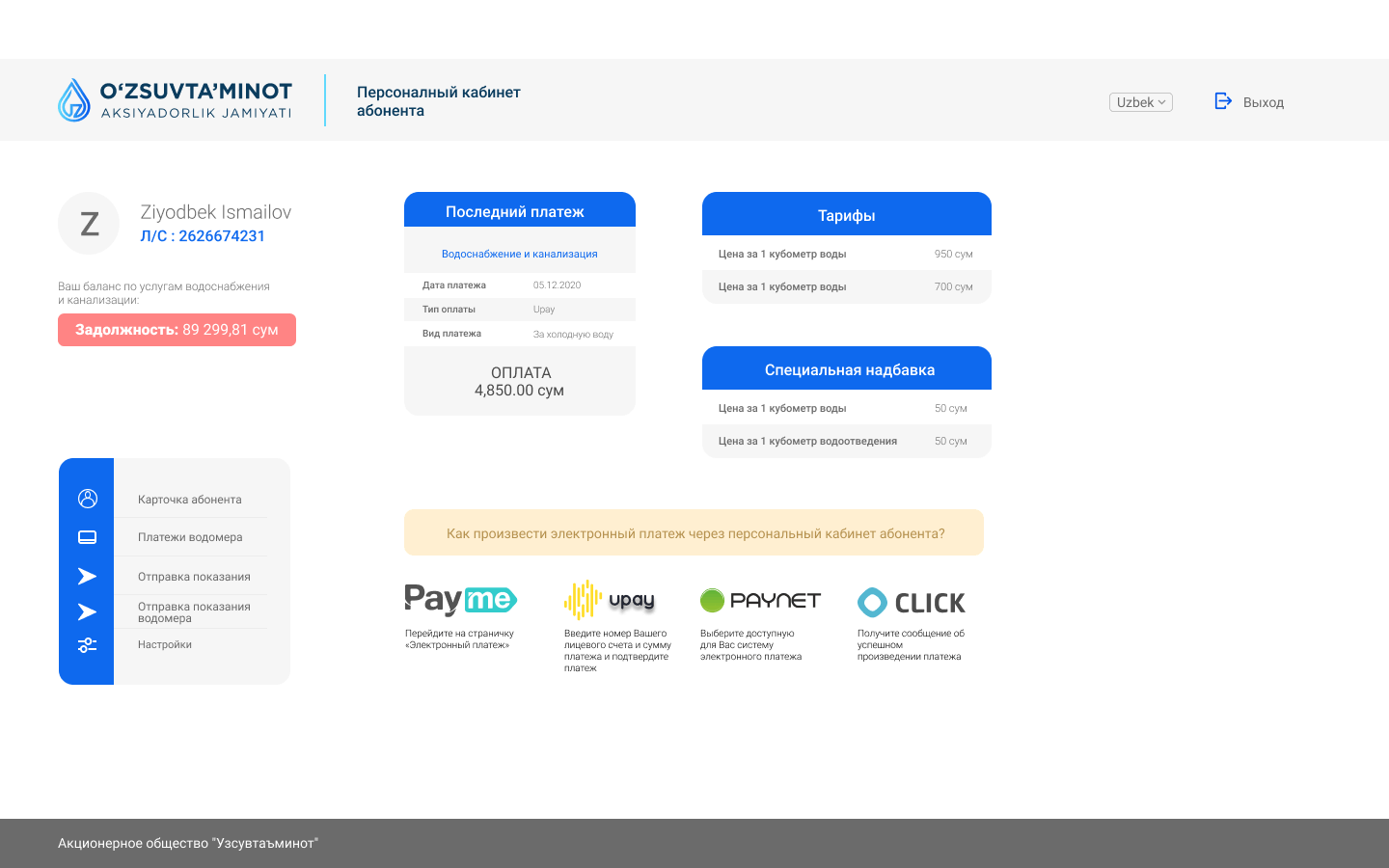This screenshot has height=868, width=1389.
Task: Click За холодную воду value
Action: (x=573, y=335)
